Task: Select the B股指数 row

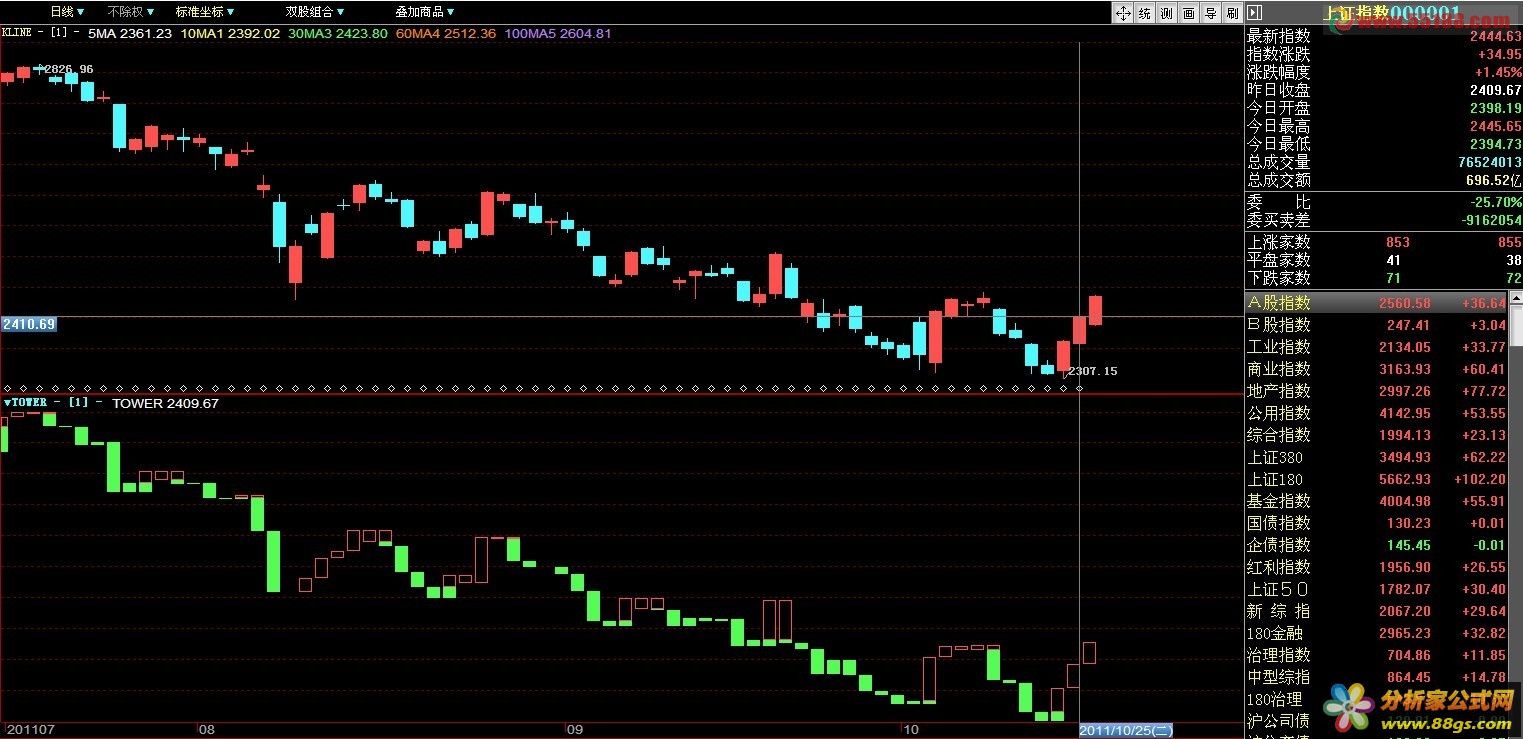Action: [x=1376, y=325]
